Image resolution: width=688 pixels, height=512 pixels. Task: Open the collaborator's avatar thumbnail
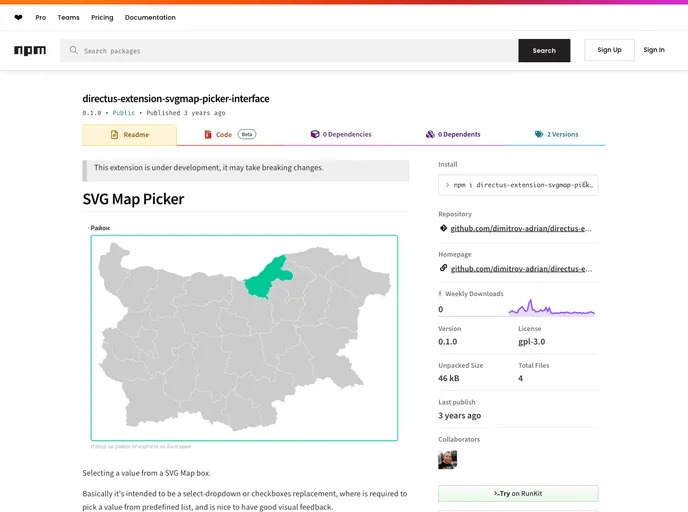(x=448, y=460)
